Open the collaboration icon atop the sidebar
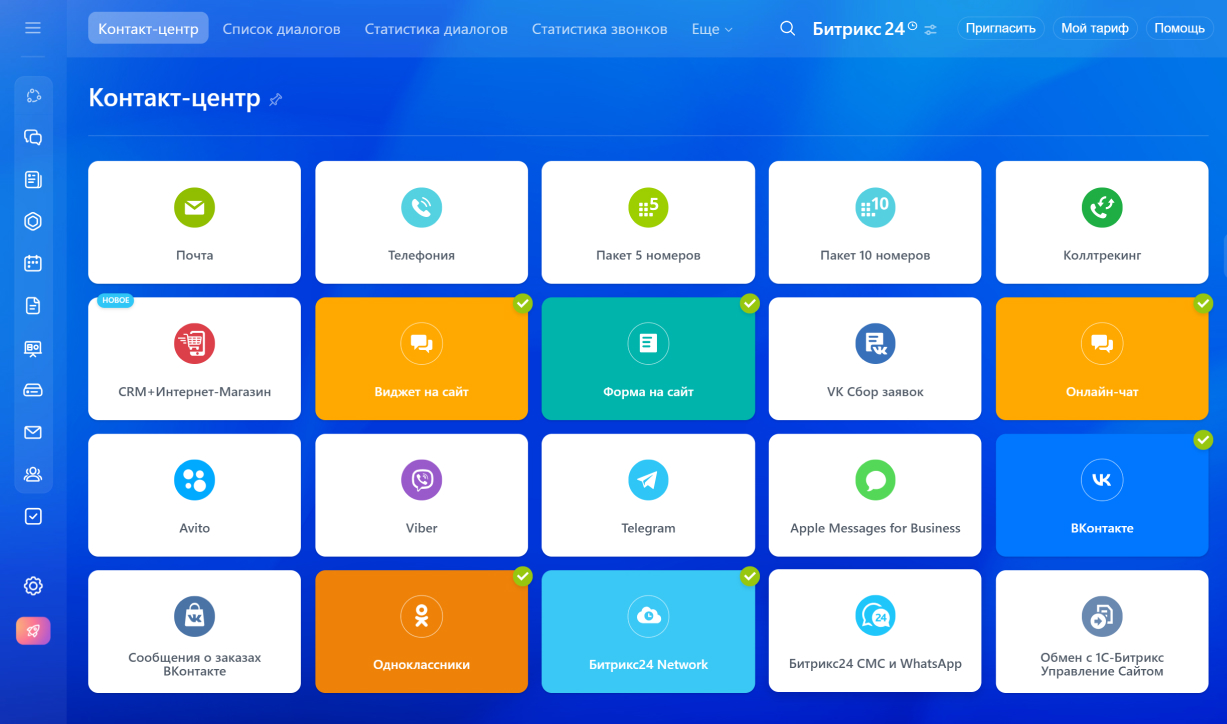Image resolution: width=1227 pixels, height=724 pixels. coord(33,96)
